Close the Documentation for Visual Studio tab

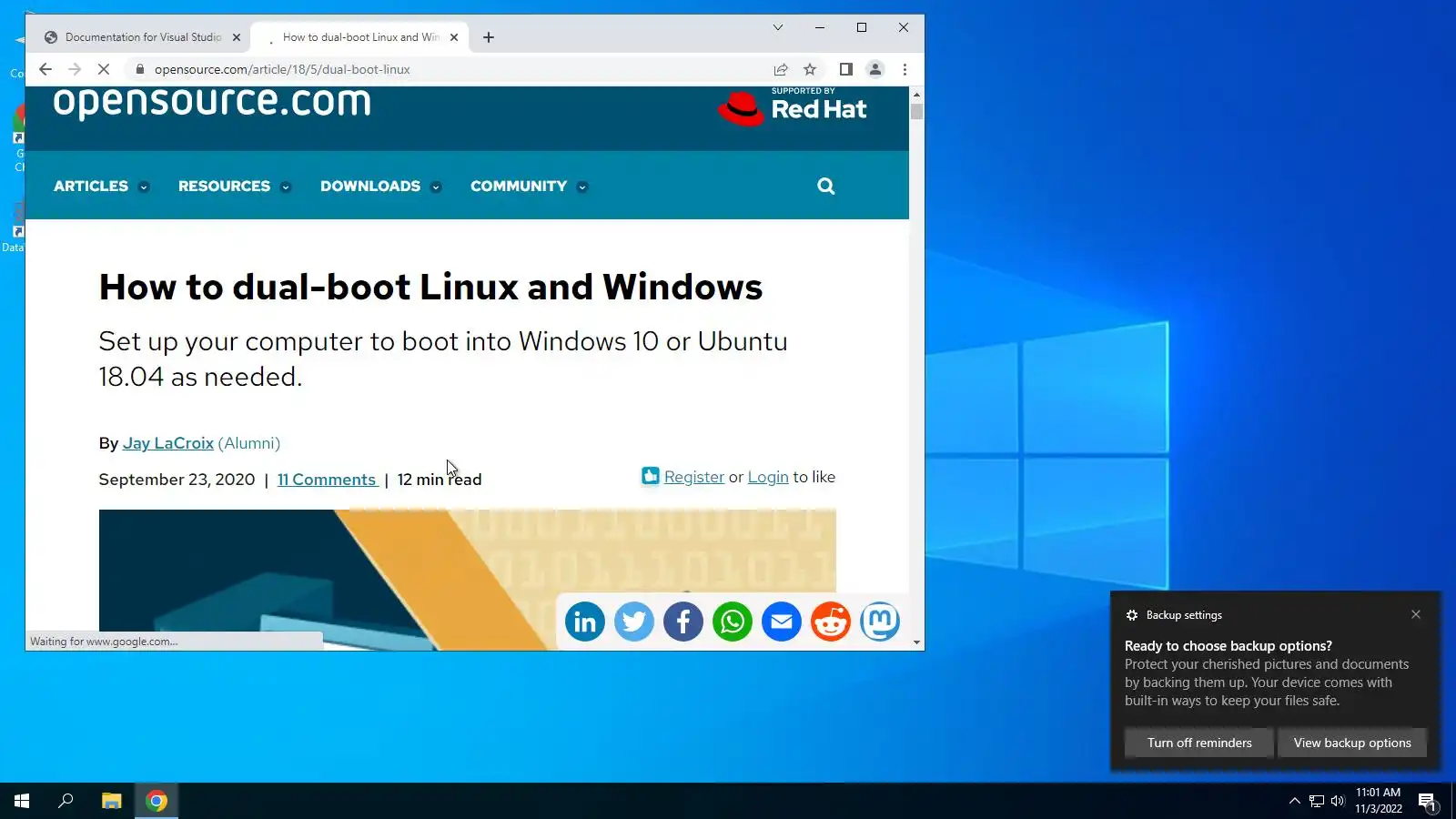[x=237, y=37]
